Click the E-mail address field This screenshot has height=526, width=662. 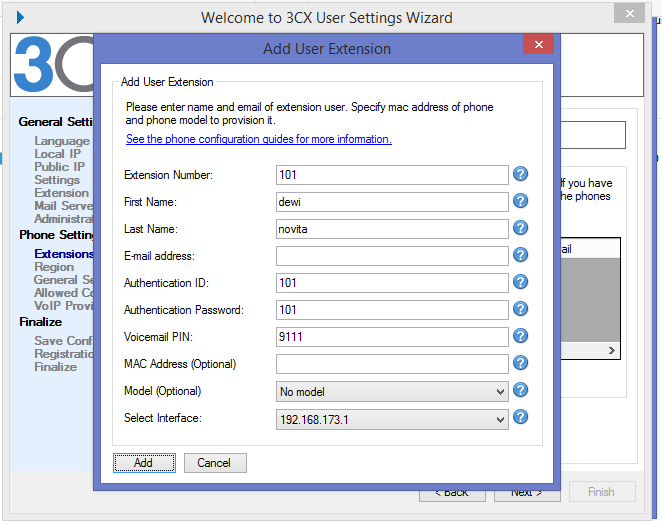point(392,256)
